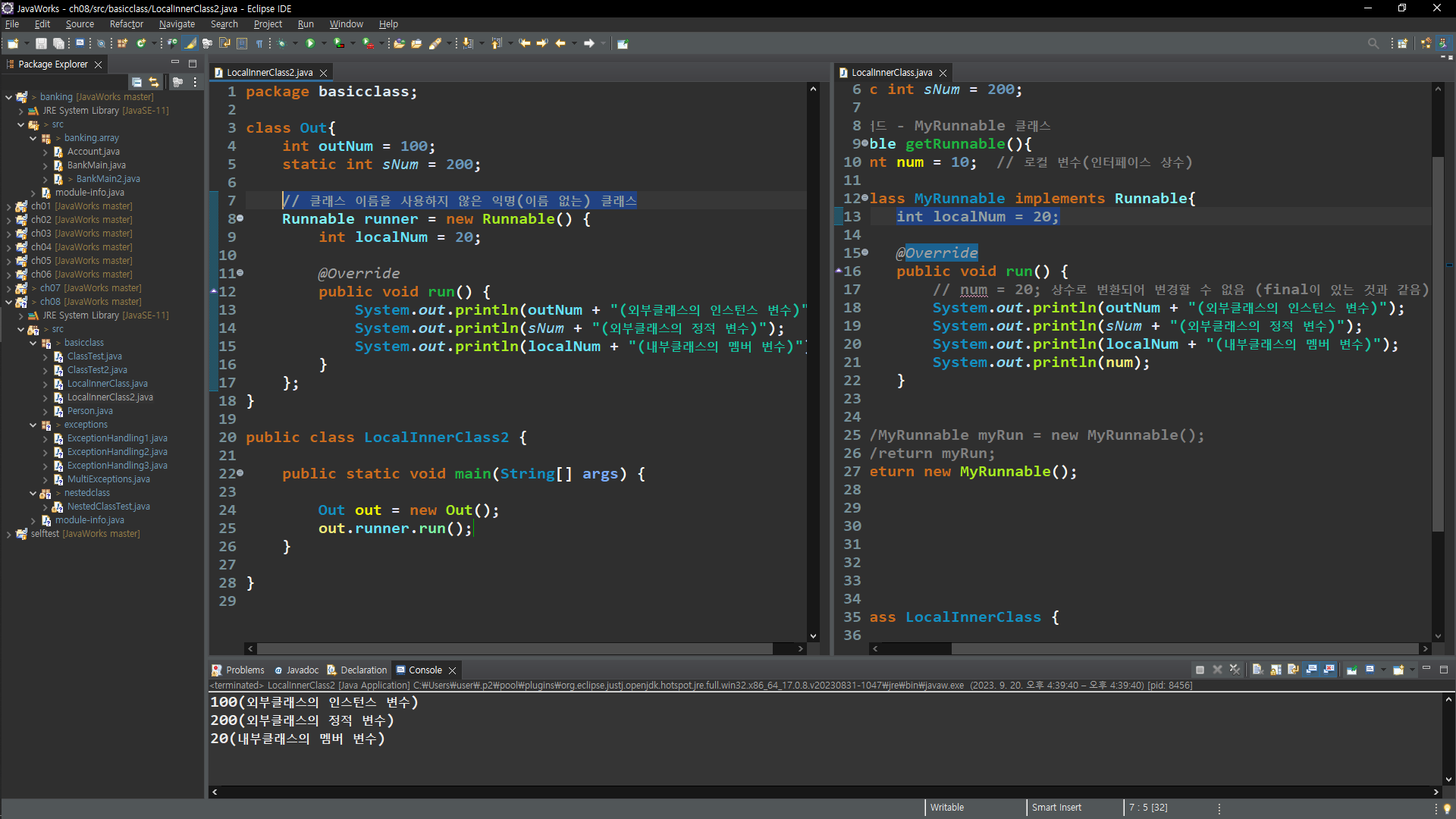Toggle Link with Editor in Package Explorer
Image resolution: width=1456 pixels, height=819 pixels.
point(154,82)
